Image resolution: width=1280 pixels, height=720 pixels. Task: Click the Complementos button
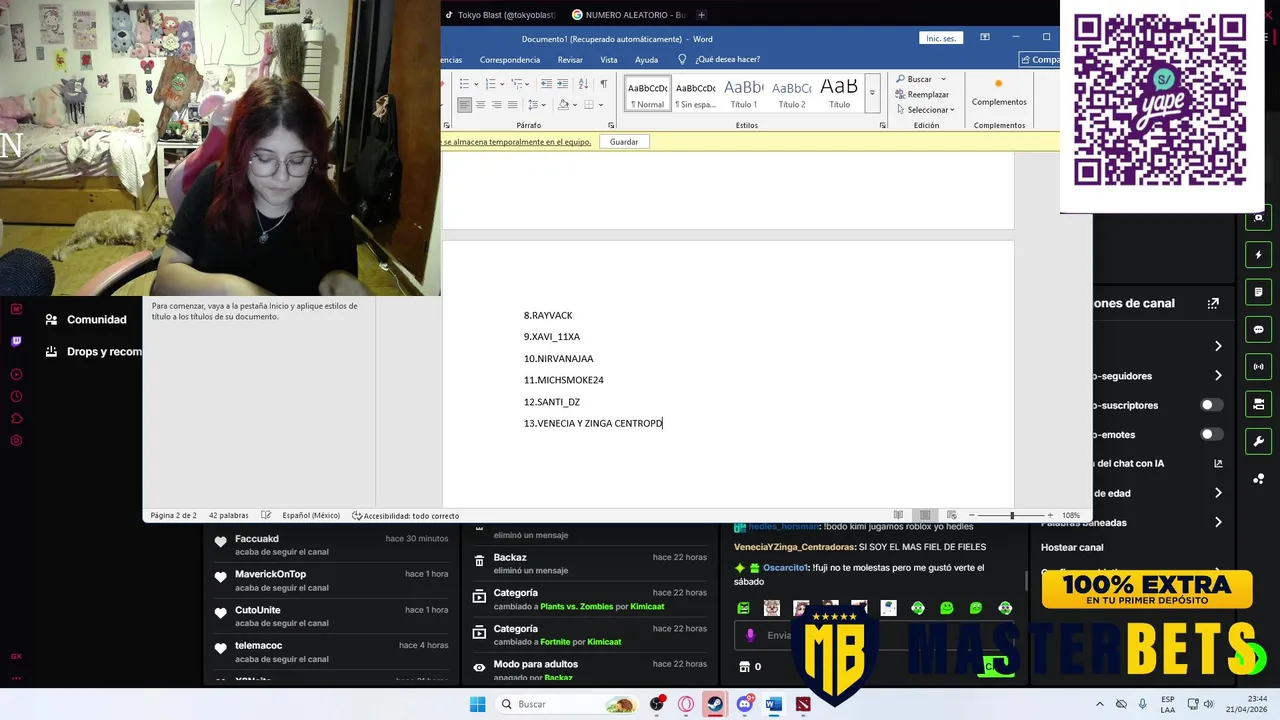tap(999, 93)
